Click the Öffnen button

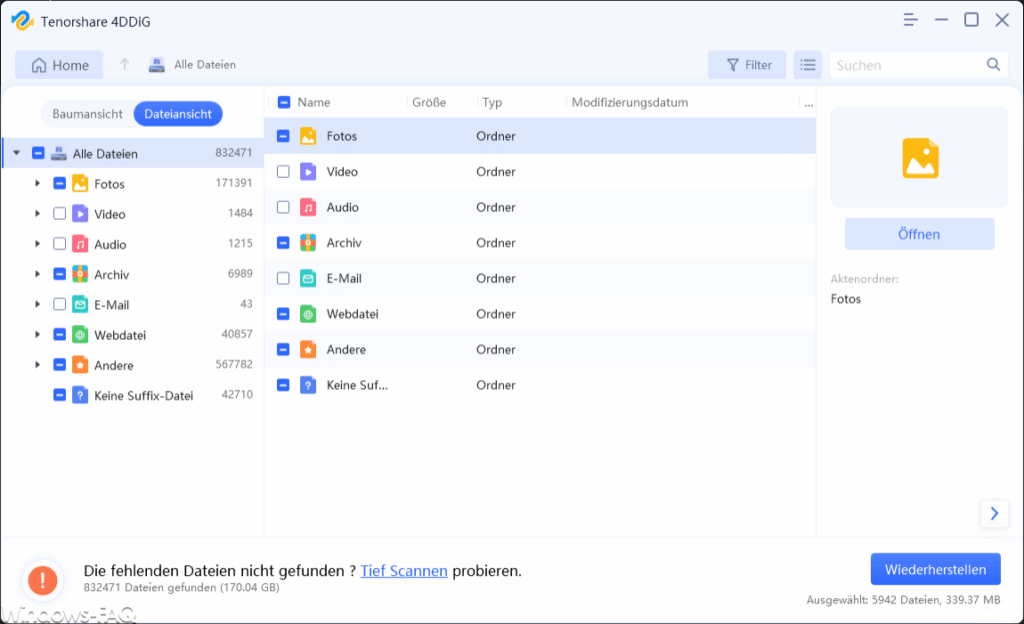(919, 234)
